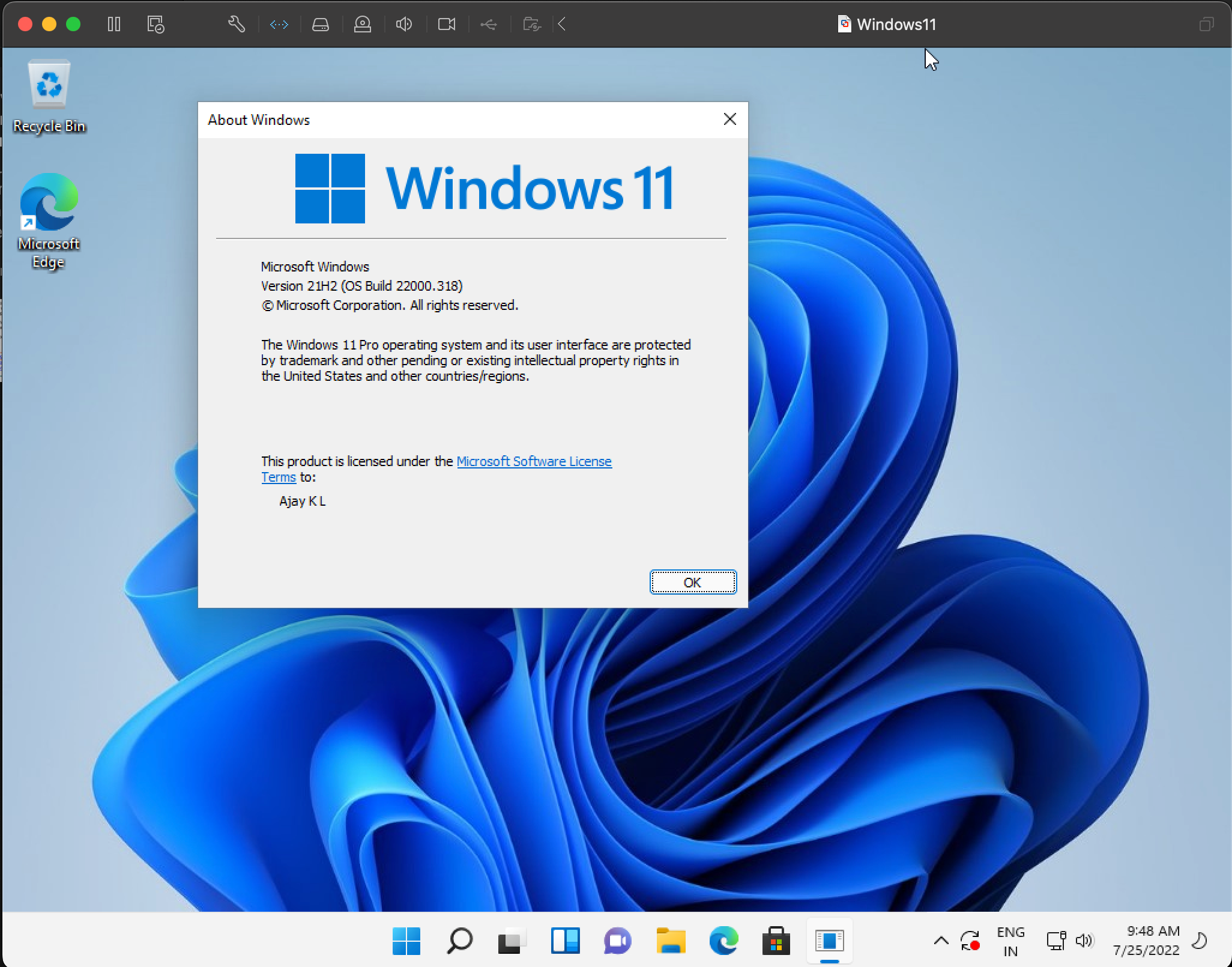The width and height of the screenshot is (1232, 967).
Task: Open File Explorer from the taskbar
Action: pos(671,941)
